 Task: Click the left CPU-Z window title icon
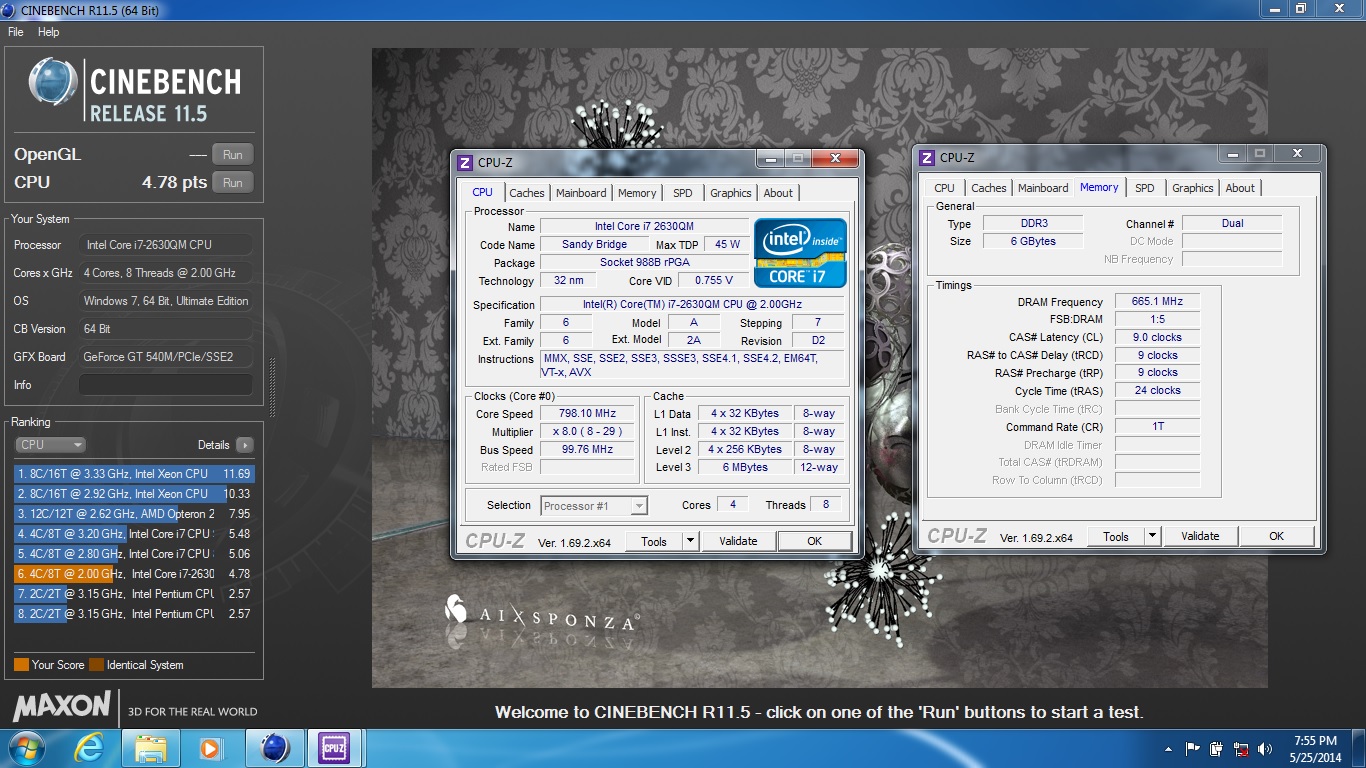point(465,163)
